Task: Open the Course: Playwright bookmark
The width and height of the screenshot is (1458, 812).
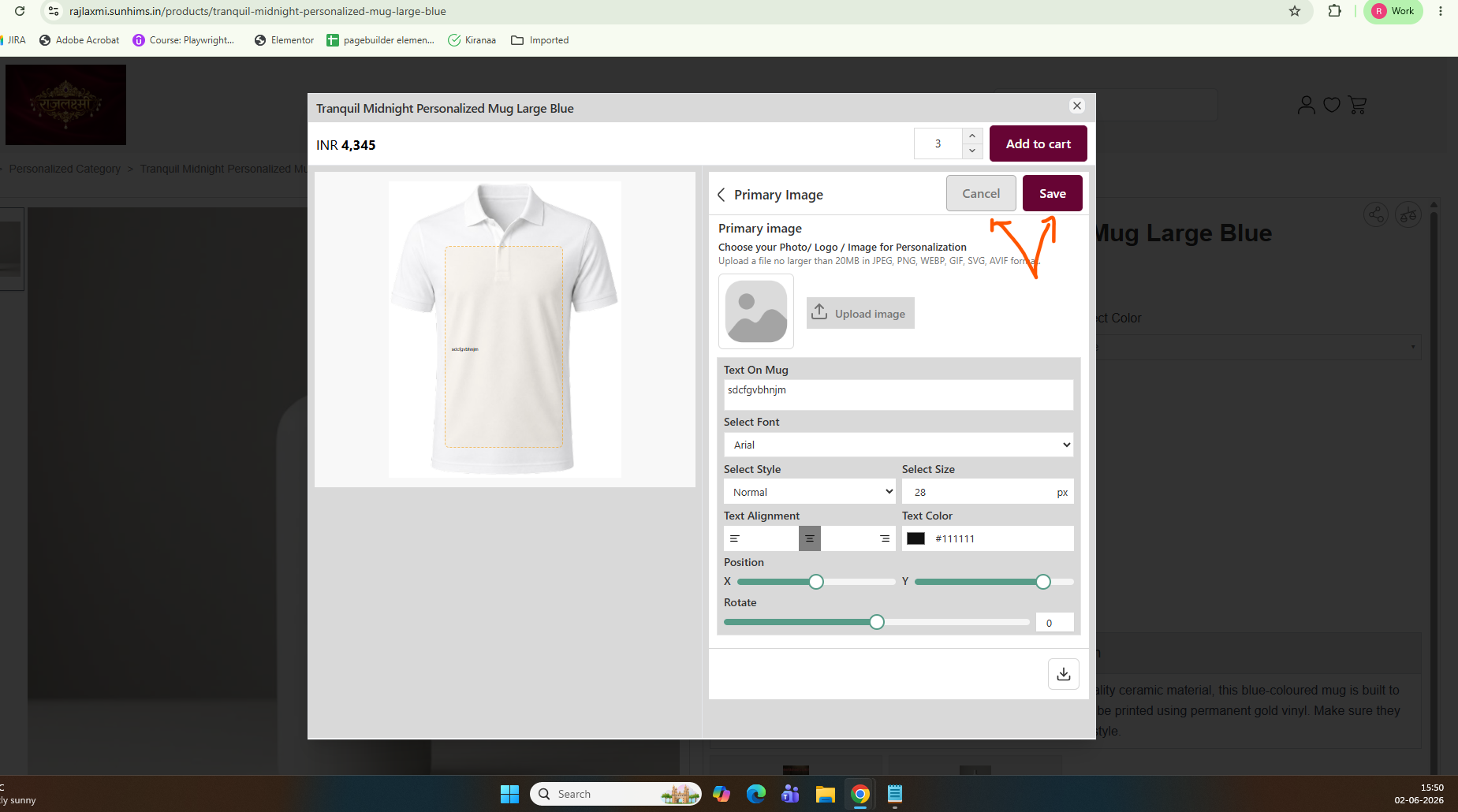Action: tap(184, 40)
